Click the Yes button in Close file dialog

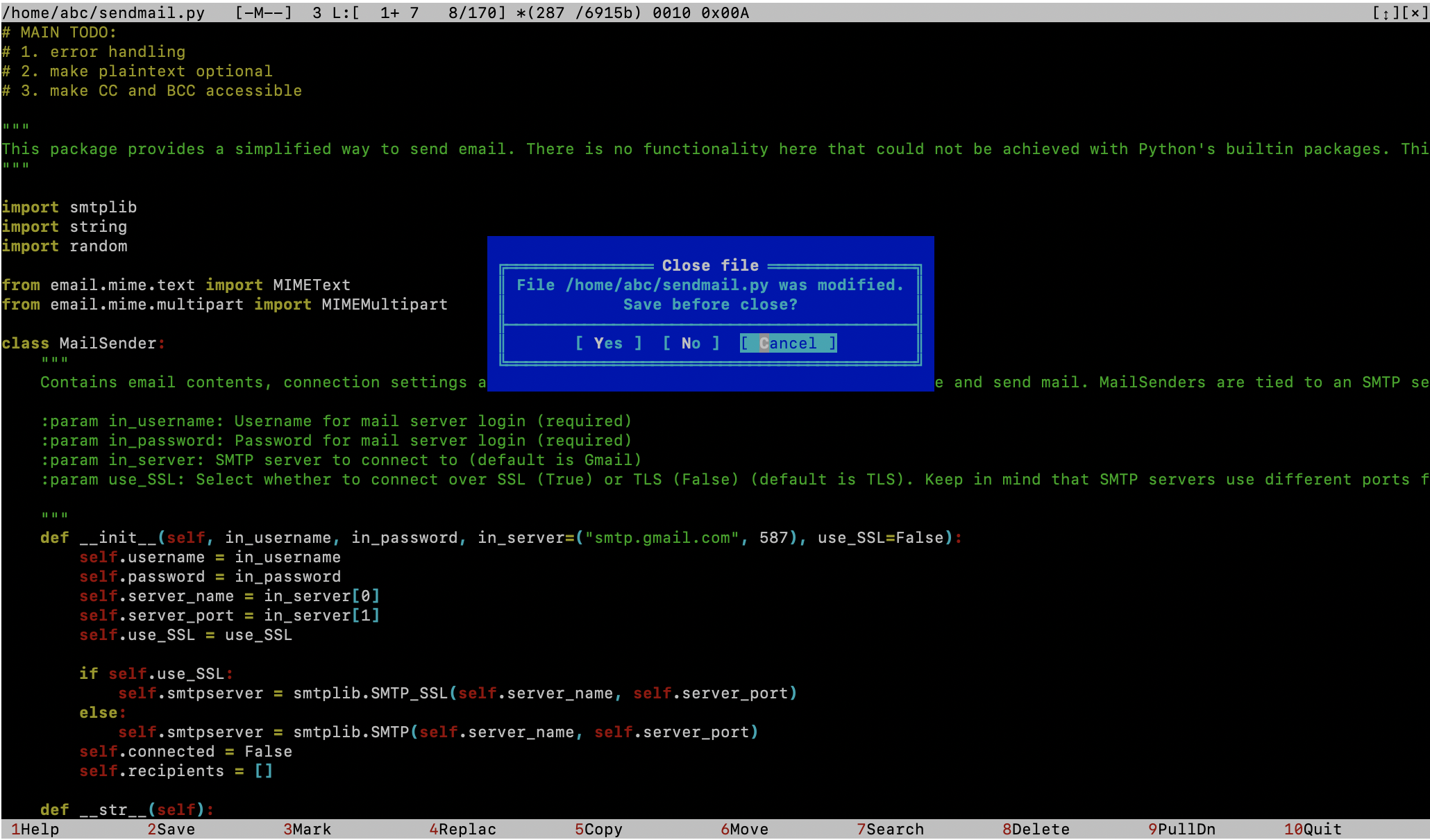pos(608,343)
